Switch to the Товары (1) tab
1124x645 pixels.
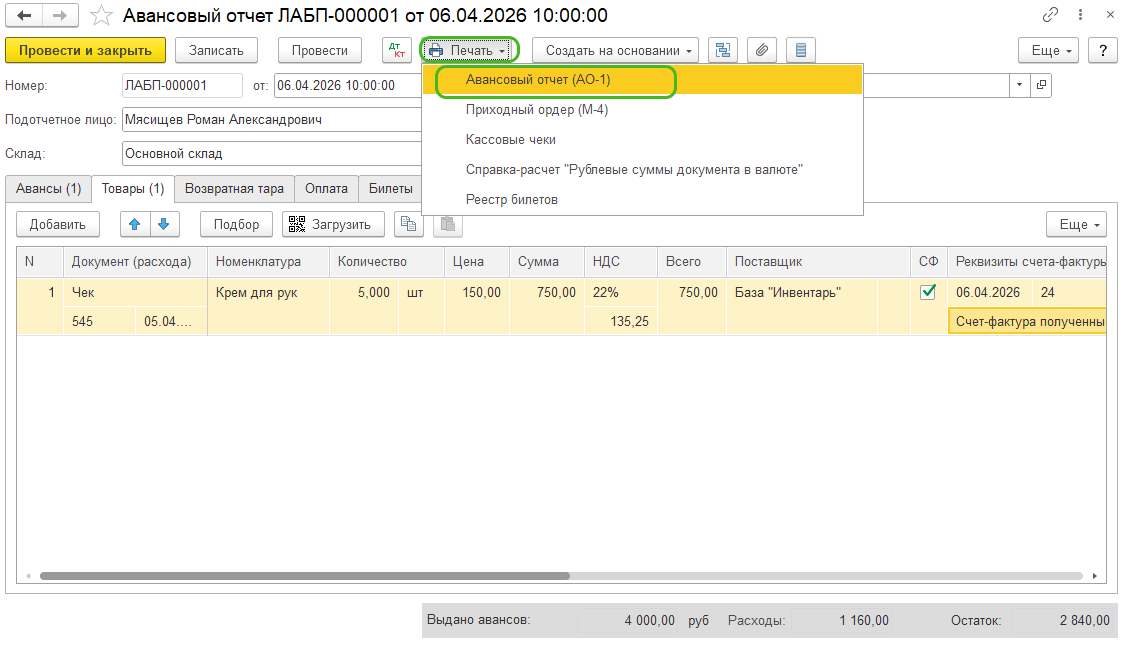(133, 188)
